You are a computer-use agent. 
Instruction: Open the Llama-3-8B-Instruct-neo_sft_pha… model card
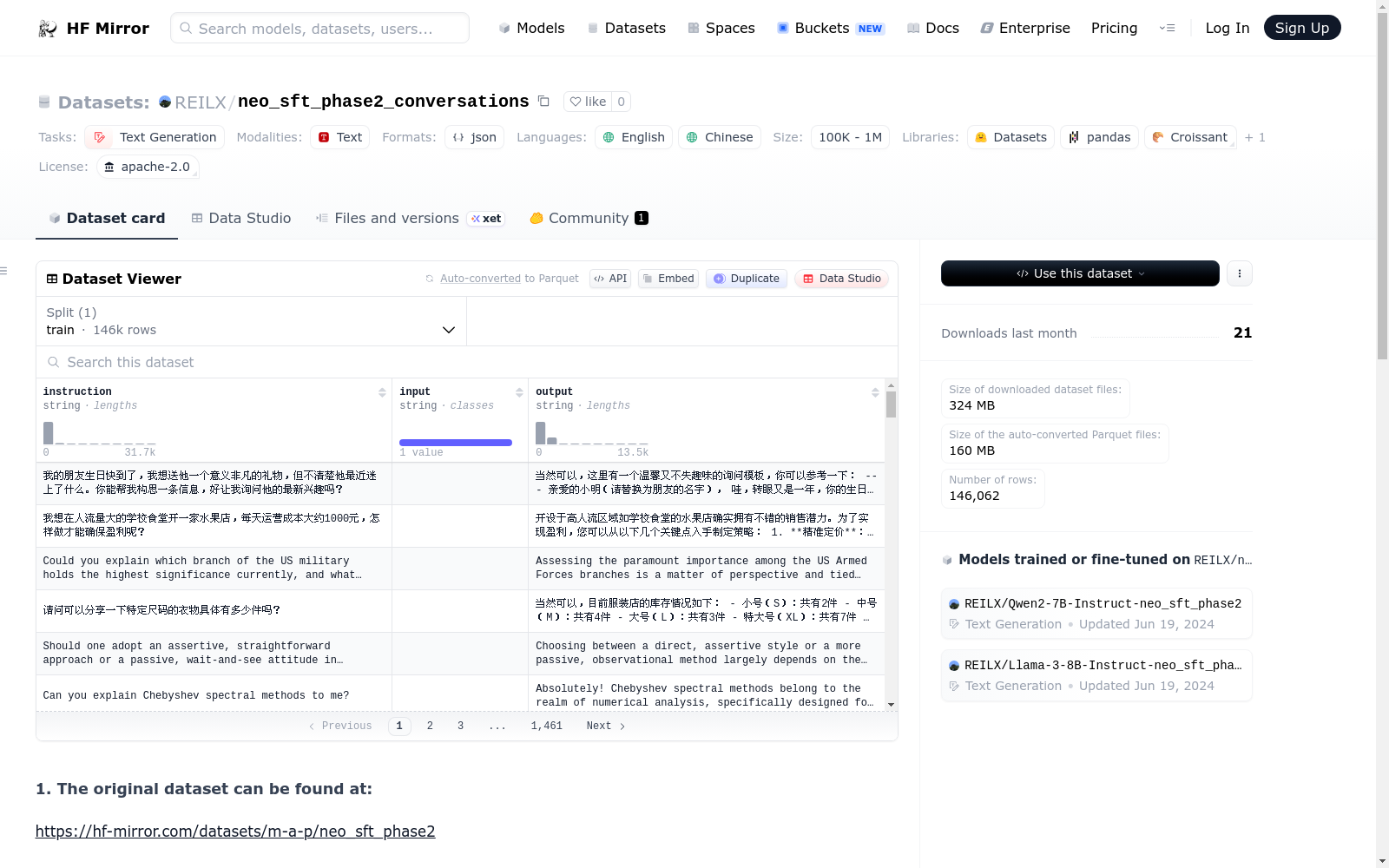(1096, 675)
